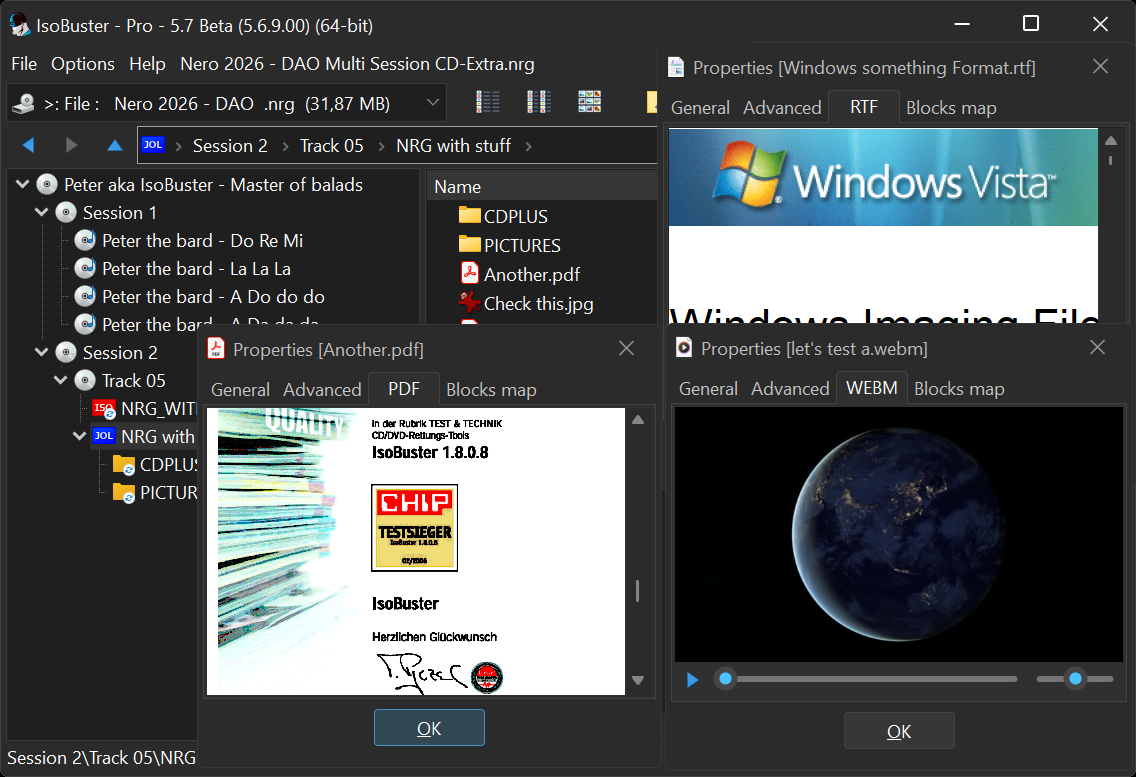Click the video volume slider handle
Screen dimensions: 1136x777
[x=1075, y=679]
